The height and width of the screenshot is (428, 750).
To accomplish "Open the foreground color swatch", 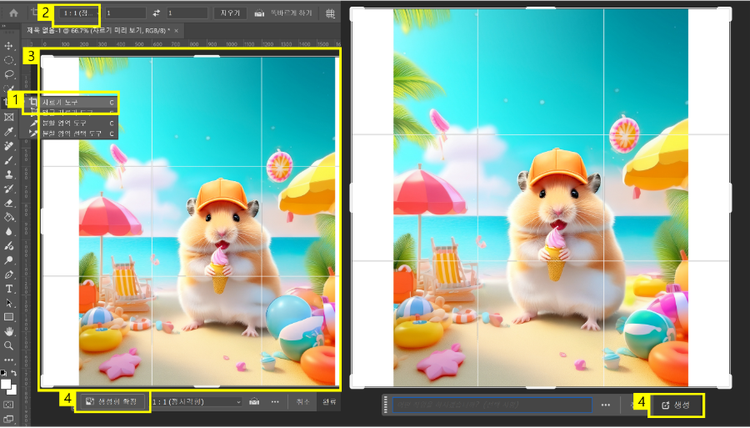I will (x=5, y=384).
